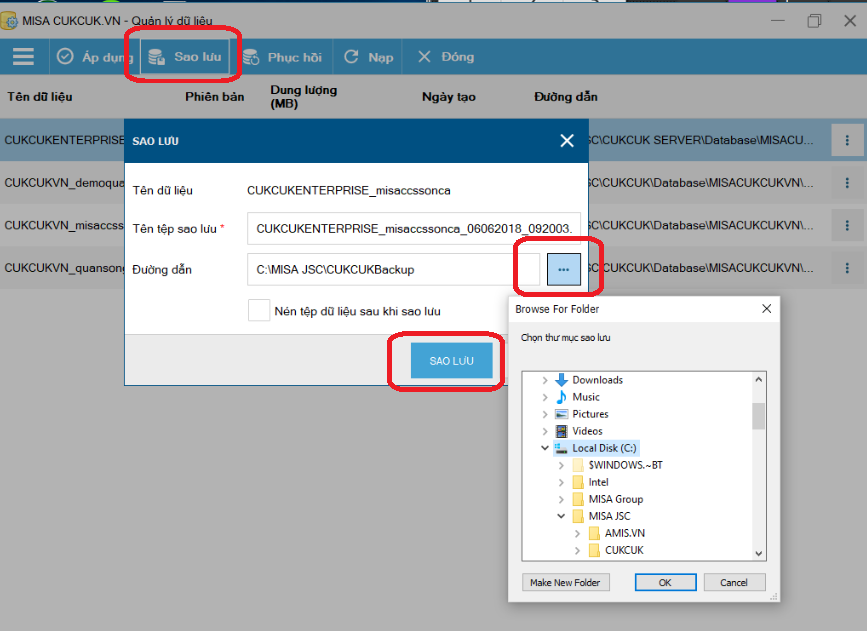Expand the Intel folder node

point(561,482)
